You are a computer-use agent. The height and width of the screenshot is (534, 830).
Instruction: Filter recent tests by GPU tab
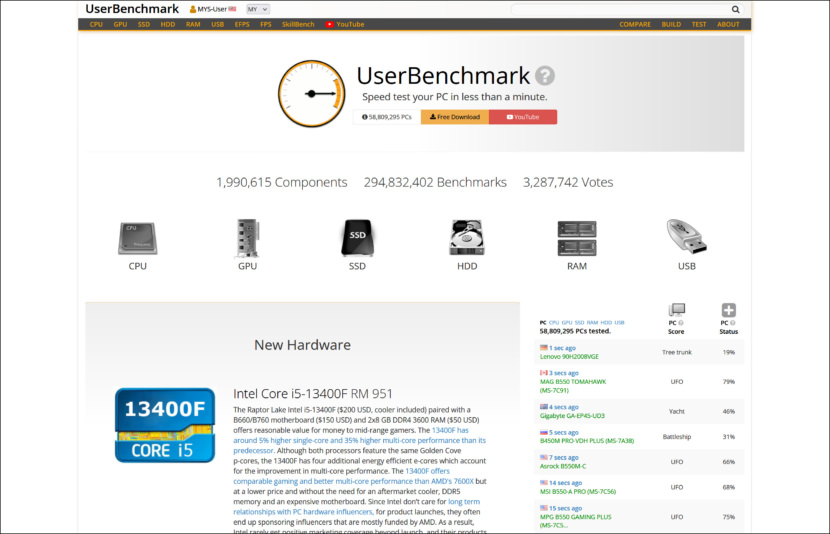(x=567, y=322)
